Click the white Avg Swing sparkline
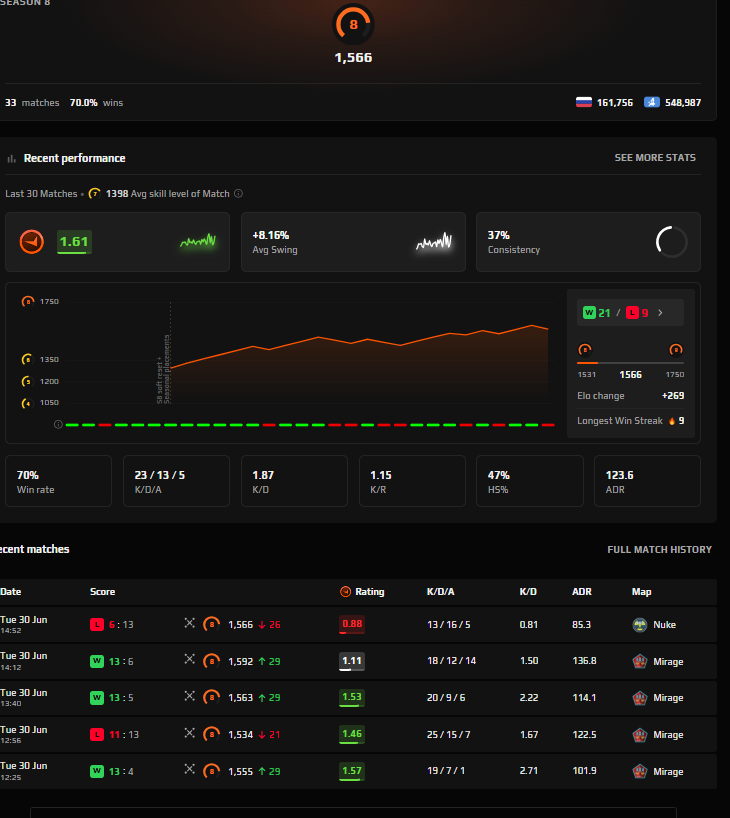The width and height of the screenshot is (730, 818). point(434,242)
